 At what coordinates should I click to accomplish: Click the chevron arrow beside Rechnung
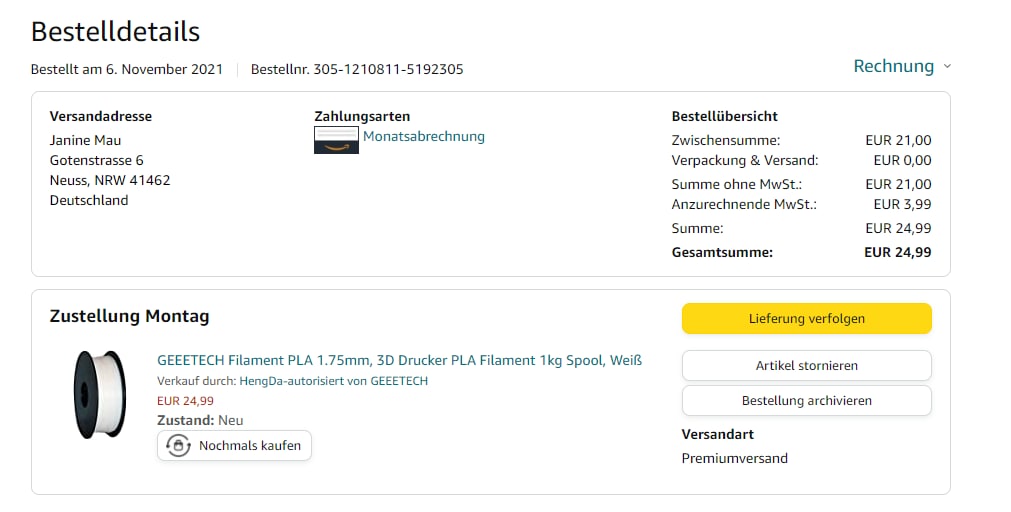coord(947,67)
